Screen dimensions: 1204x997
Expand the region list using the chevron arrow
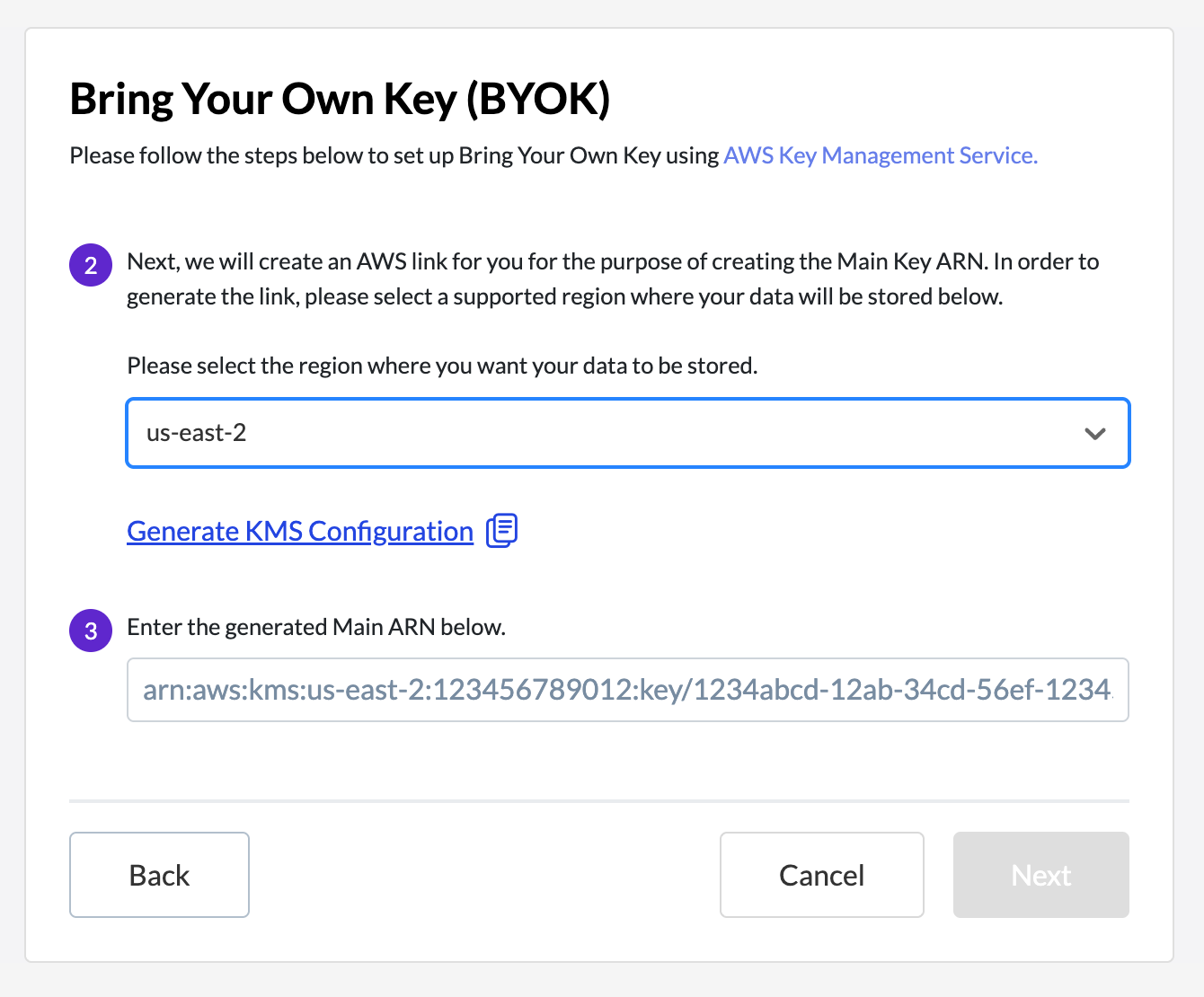1094,434
